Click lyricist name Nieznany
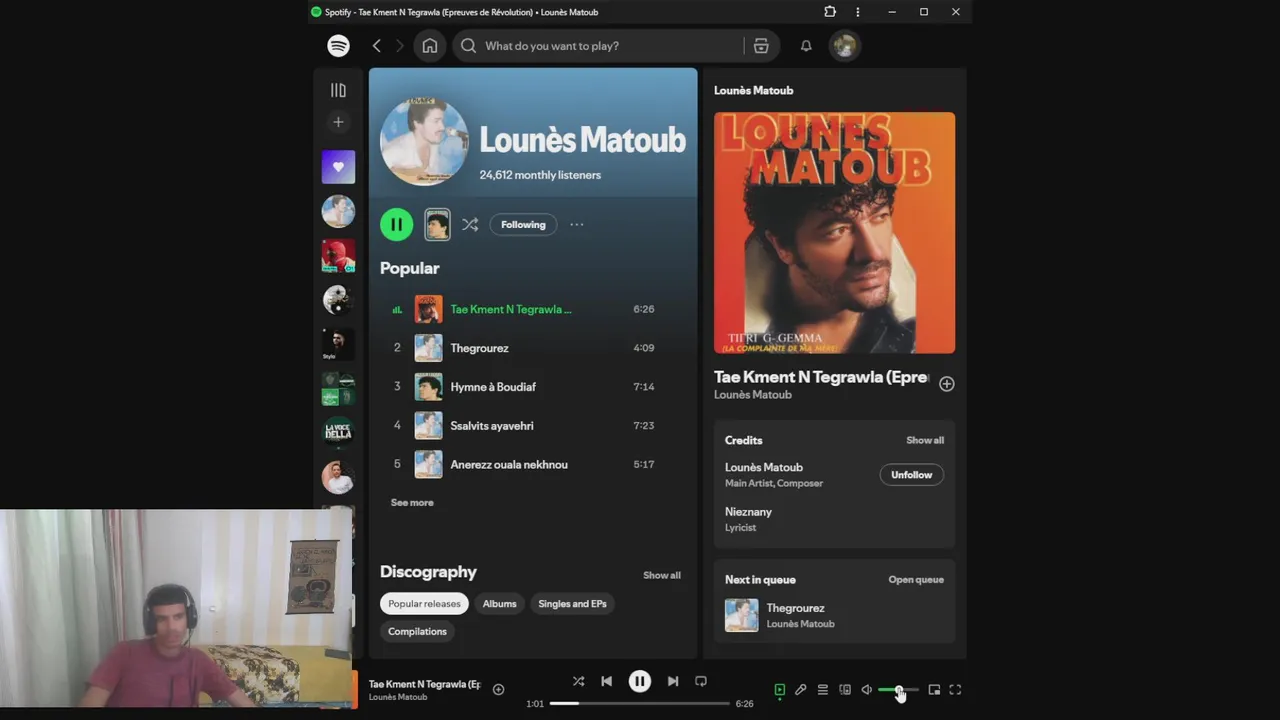Screen dimensions: 1280x720 point(748,512)
